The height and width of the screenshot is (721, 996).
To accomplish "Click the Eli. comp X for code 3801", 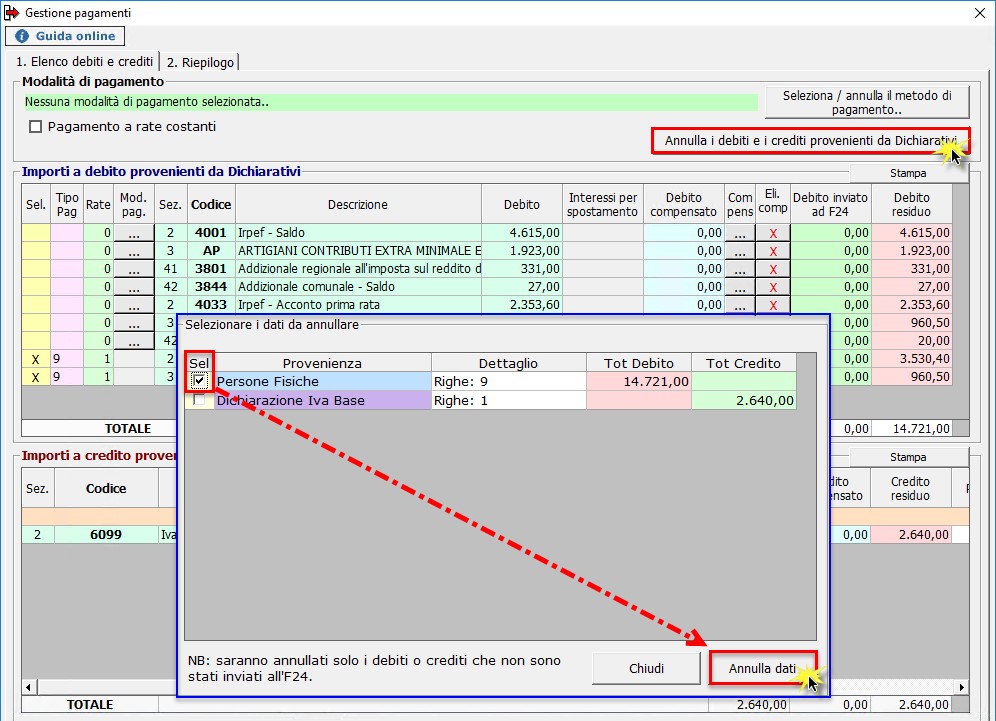I will [x=772, y=269].
